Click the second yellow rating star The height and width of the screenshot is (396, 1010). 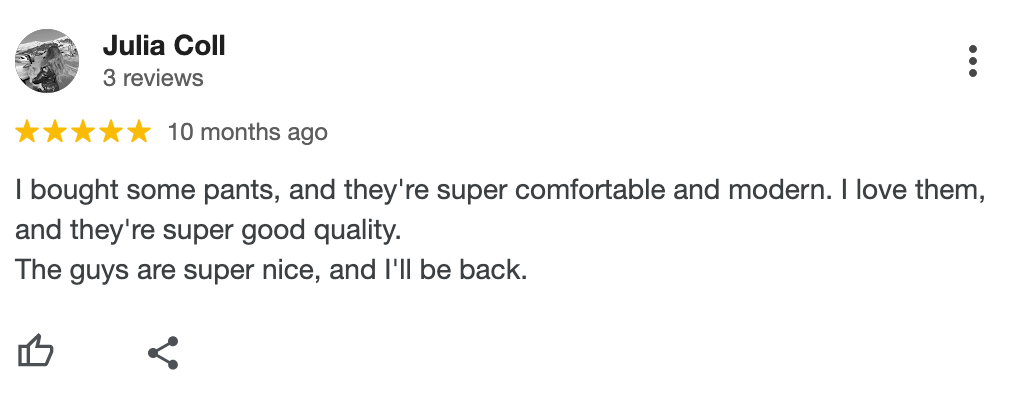[x=55, y=132]
